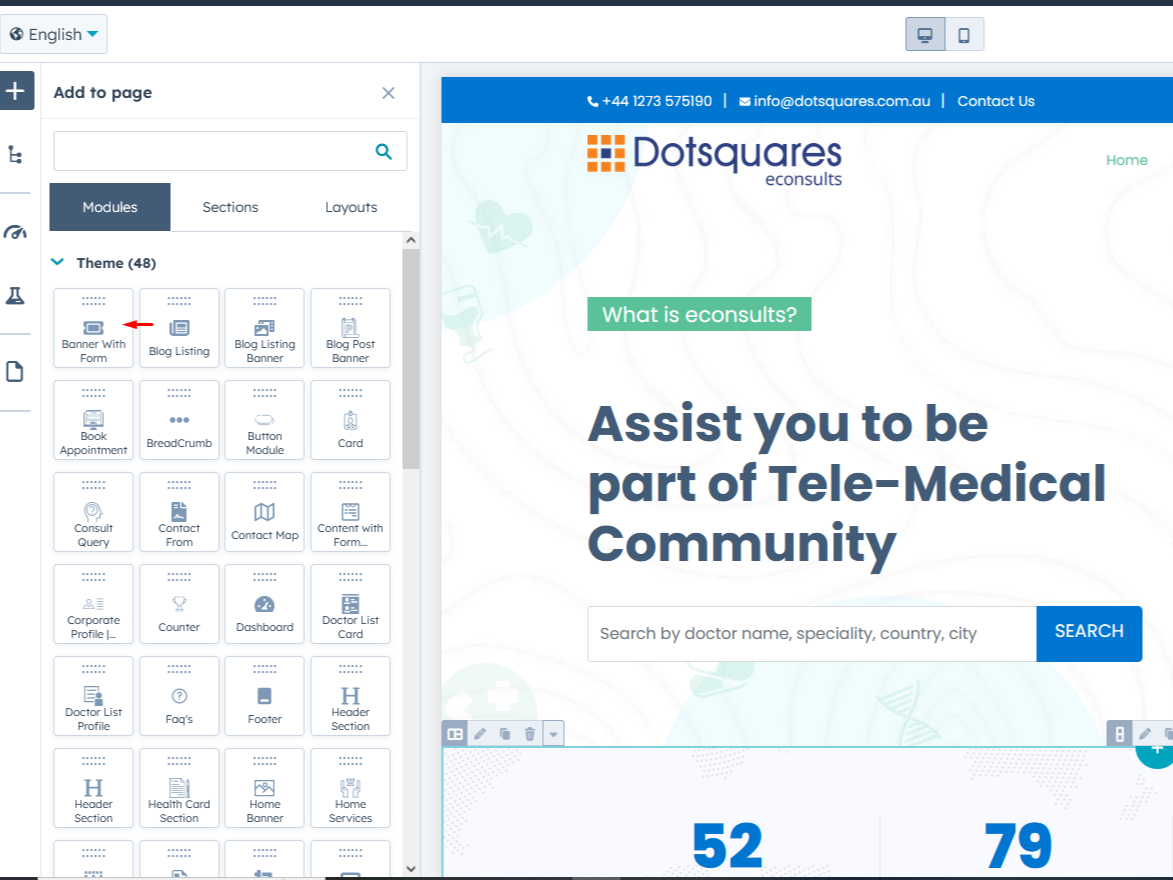Collapse the Theme (48) module group
The width and height of the screenshot is (1173, 880).
coord(58,263)
